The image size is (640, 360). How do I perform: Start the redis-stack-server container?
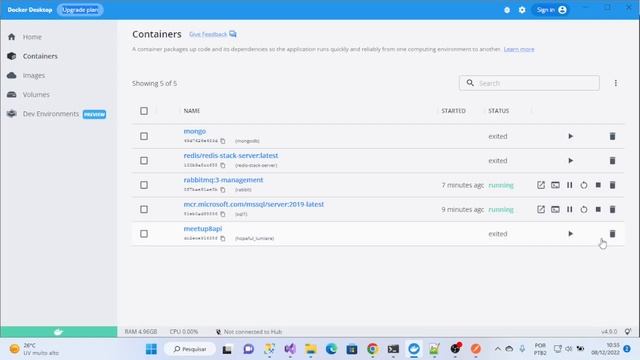(570, 161)
